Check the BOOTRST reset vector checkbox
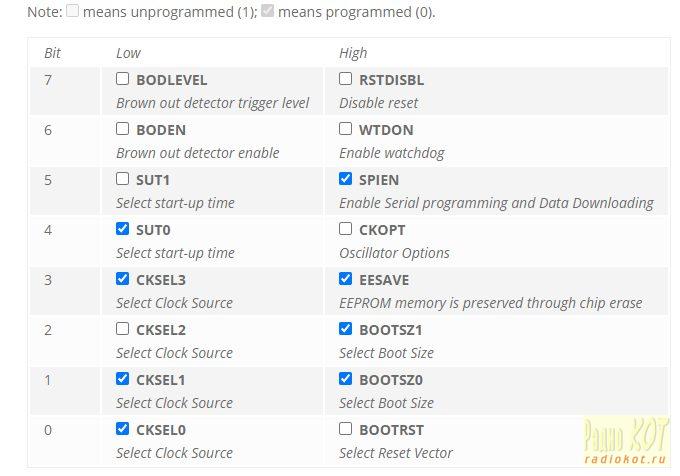This screenshot has height=476, width=680. click(345, 429)
